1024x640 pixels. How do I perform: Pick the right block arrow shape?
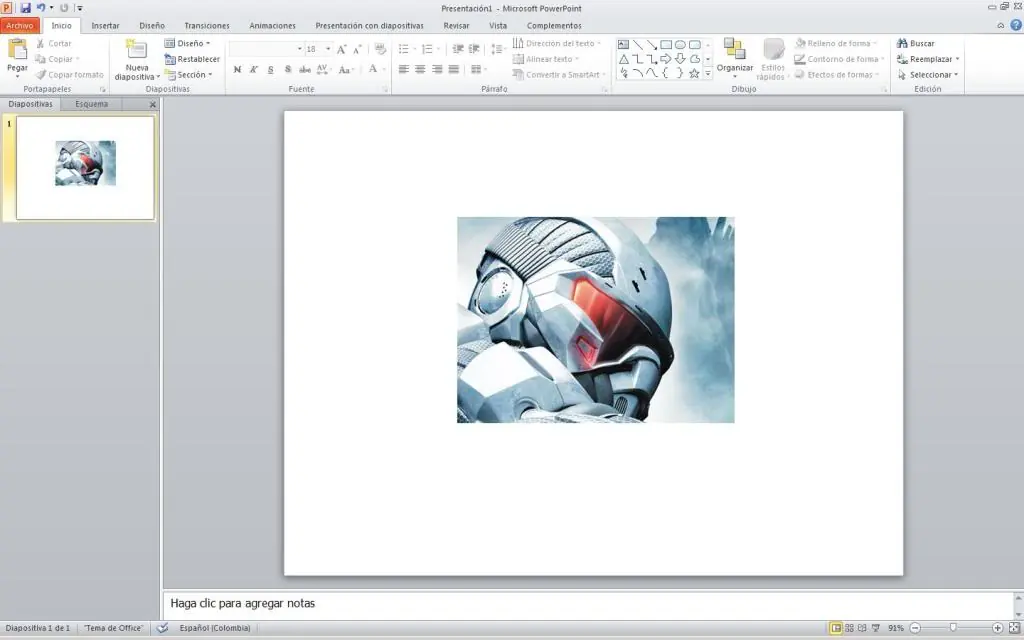[x=665, y=59]
